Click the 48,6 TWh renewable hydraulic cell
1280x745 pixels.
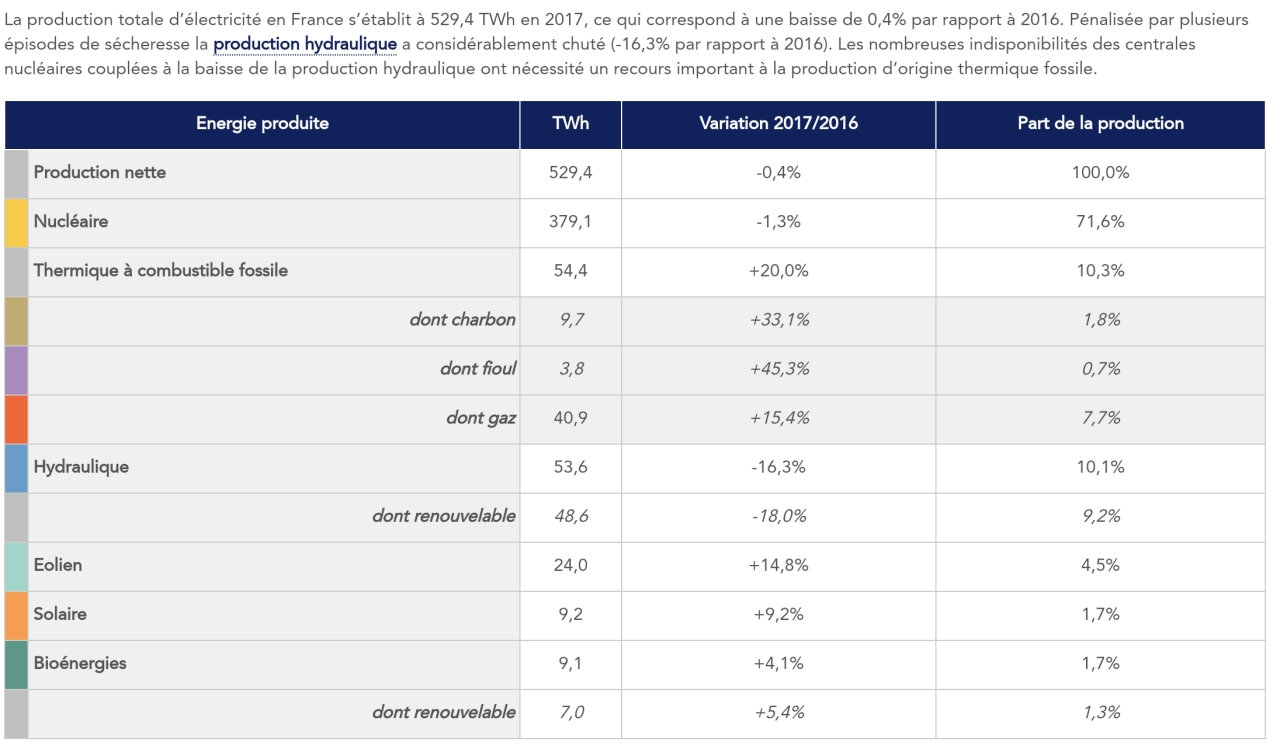click(571, 516)
